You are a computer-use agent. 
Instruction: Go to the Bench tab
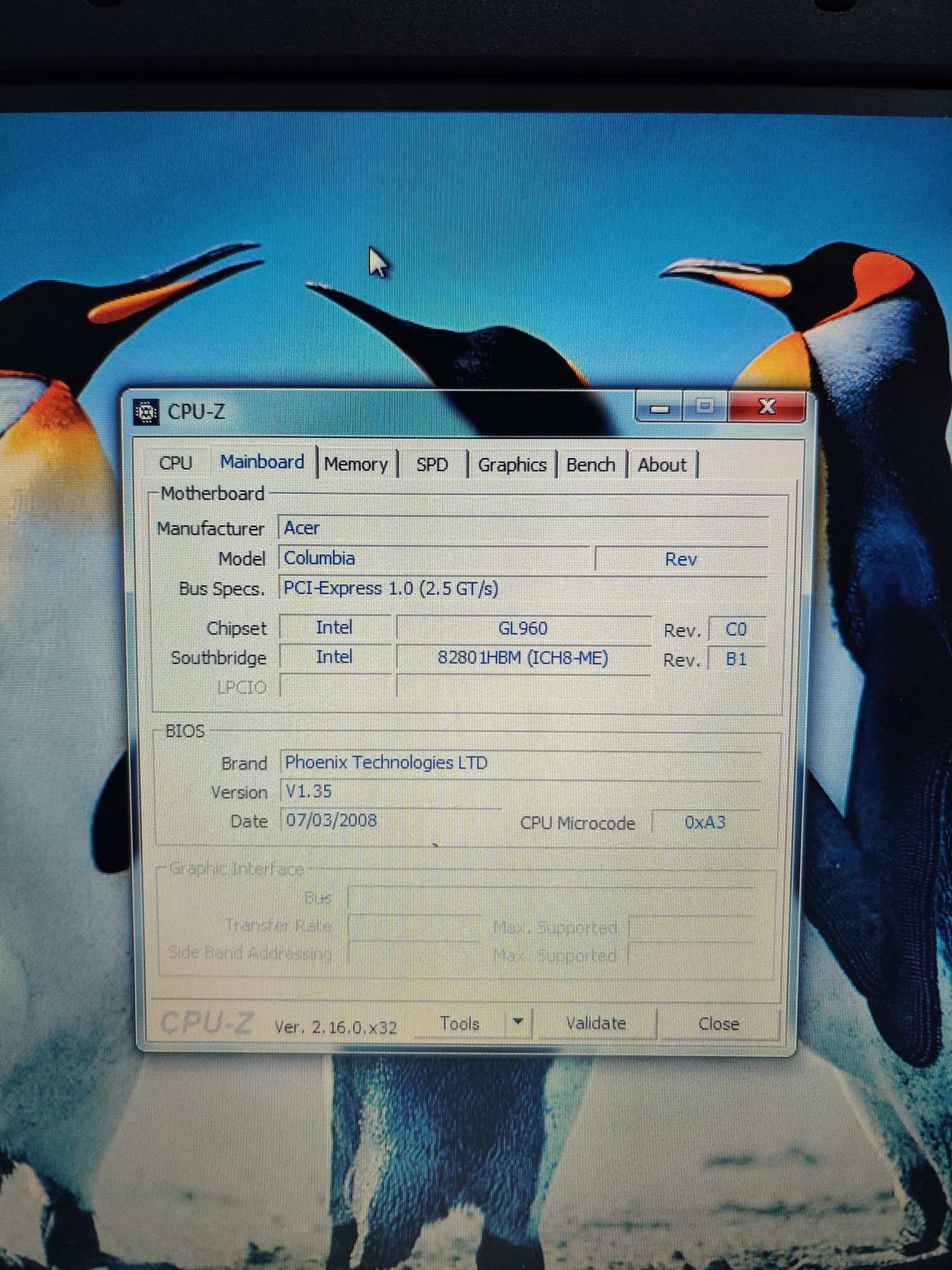click(x=591, y=465)
